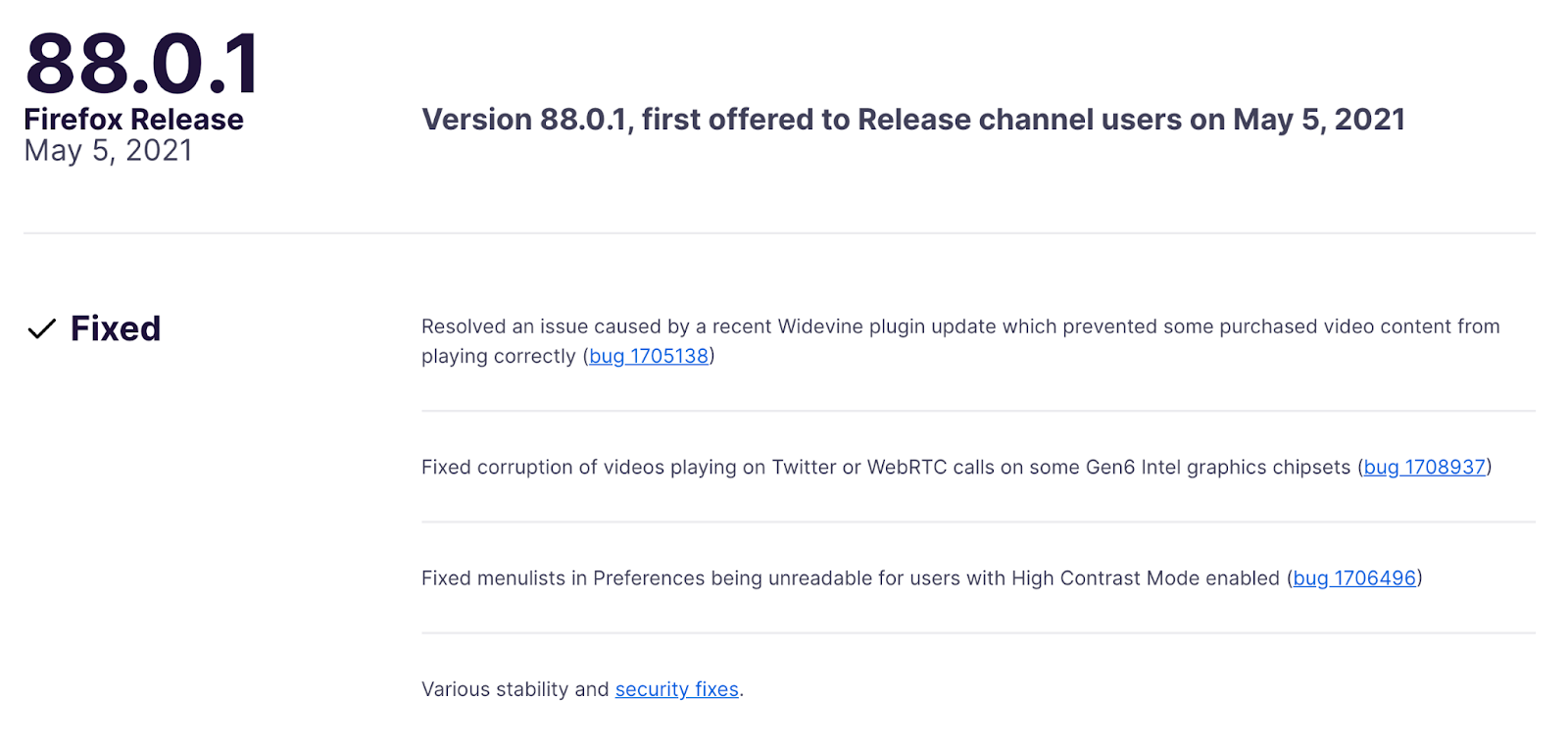
Task: Click the Version 88.0.1 headline text
Action: (x=529, y=120)
